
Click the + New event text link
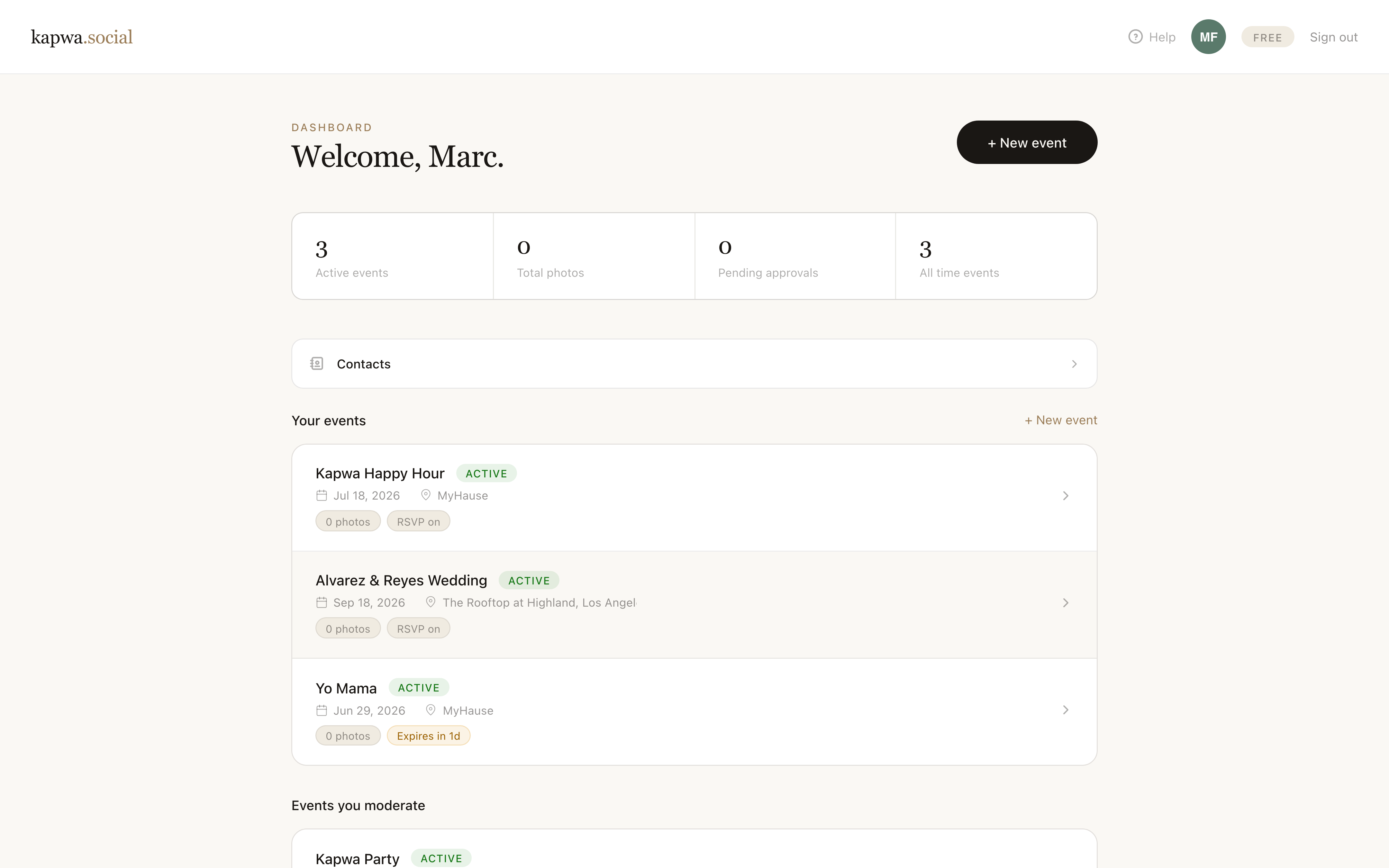coord(1061,420)
